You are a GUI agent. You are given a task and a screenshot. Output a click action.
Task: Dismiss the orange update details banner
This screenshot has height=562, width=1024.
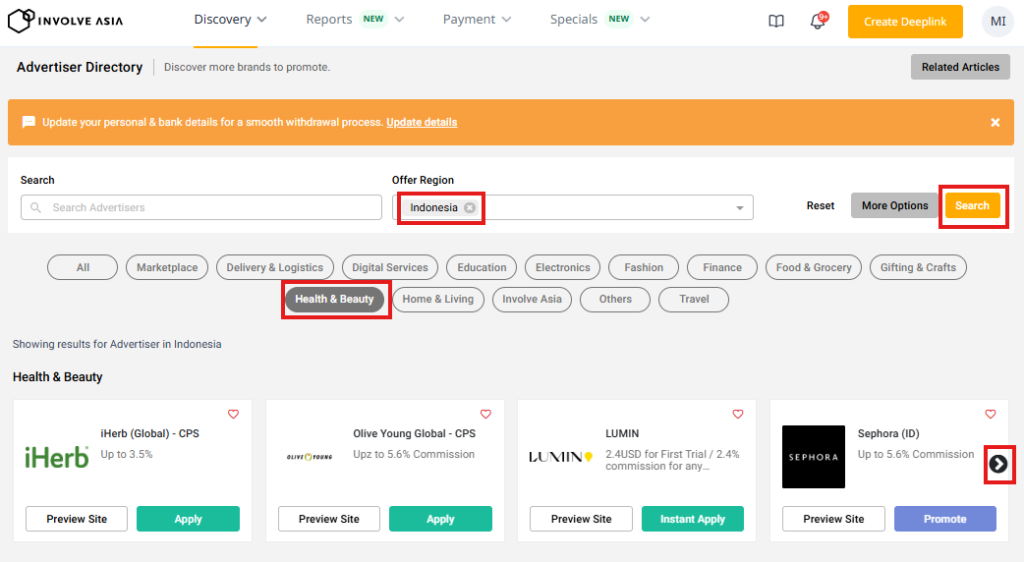point(995,122)
